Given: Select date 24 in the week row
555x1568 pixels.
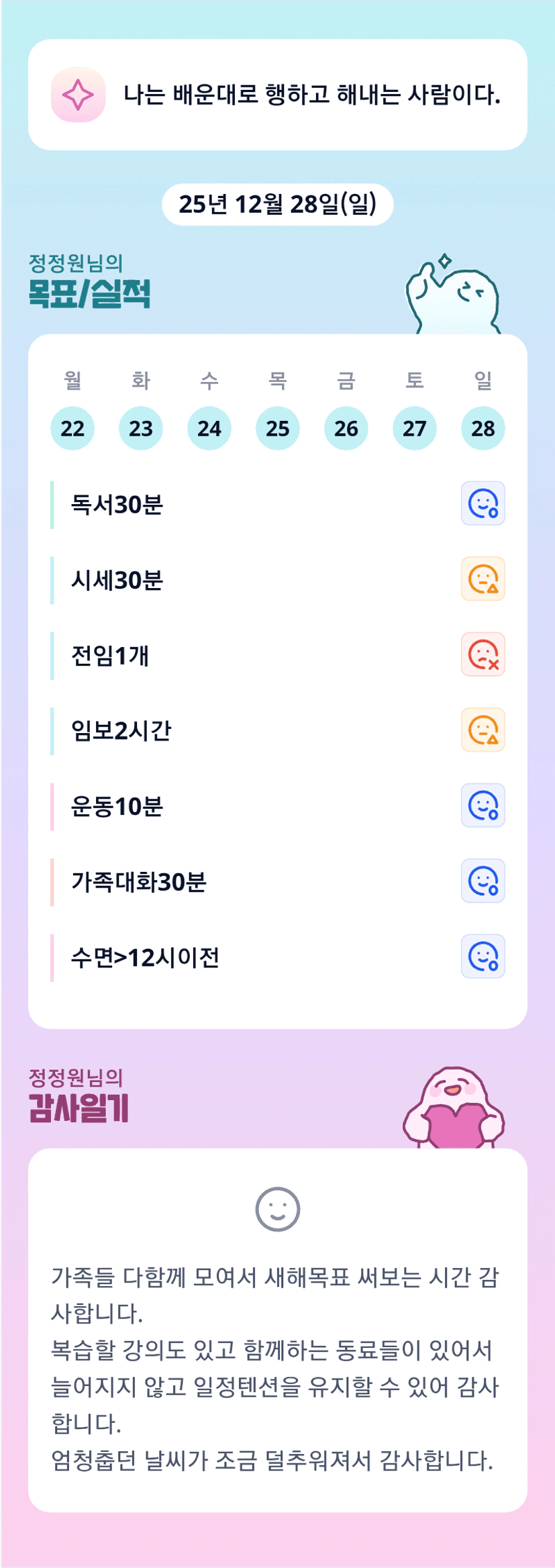Looking at the screenshot, I should coord(209,428).
